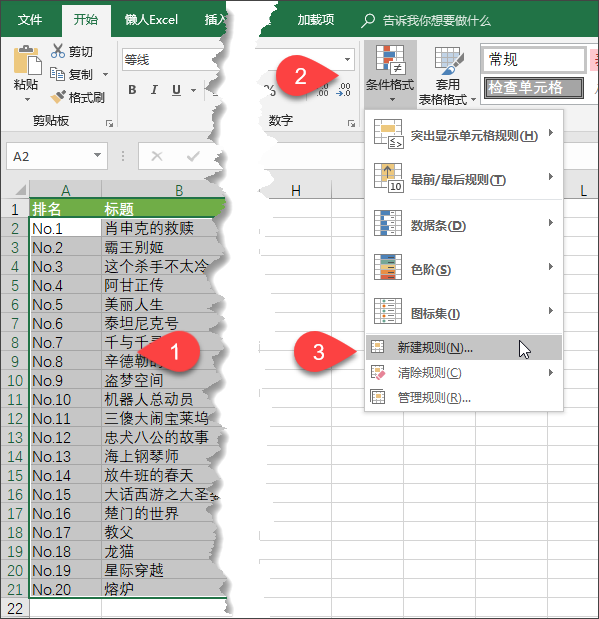Open Highlight Cells Rules (突出显示单元格规则) submenu
599x619 pixels.
pos(464,134)
